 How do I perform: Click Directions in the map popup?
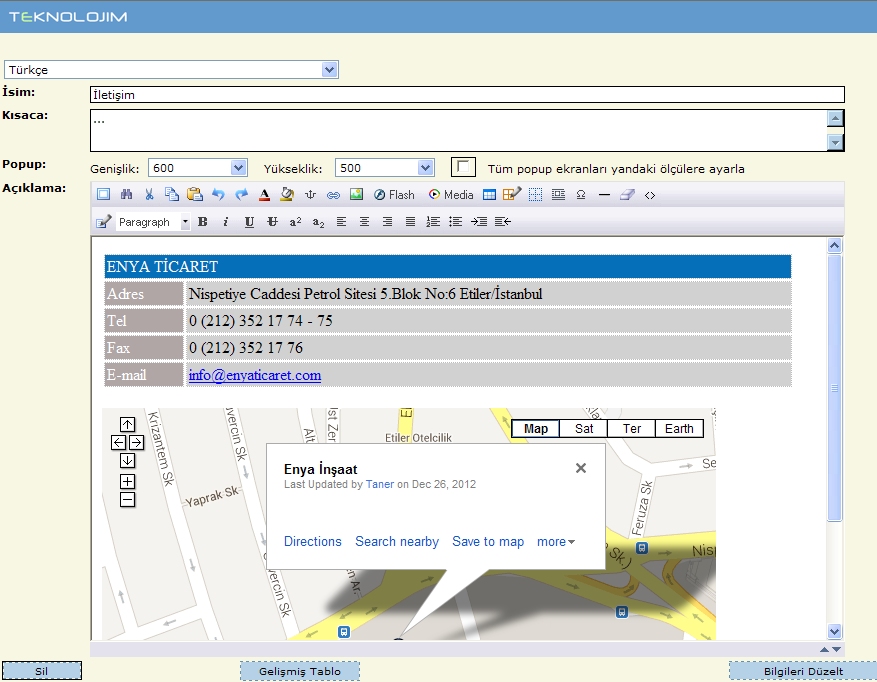(313, 542)
